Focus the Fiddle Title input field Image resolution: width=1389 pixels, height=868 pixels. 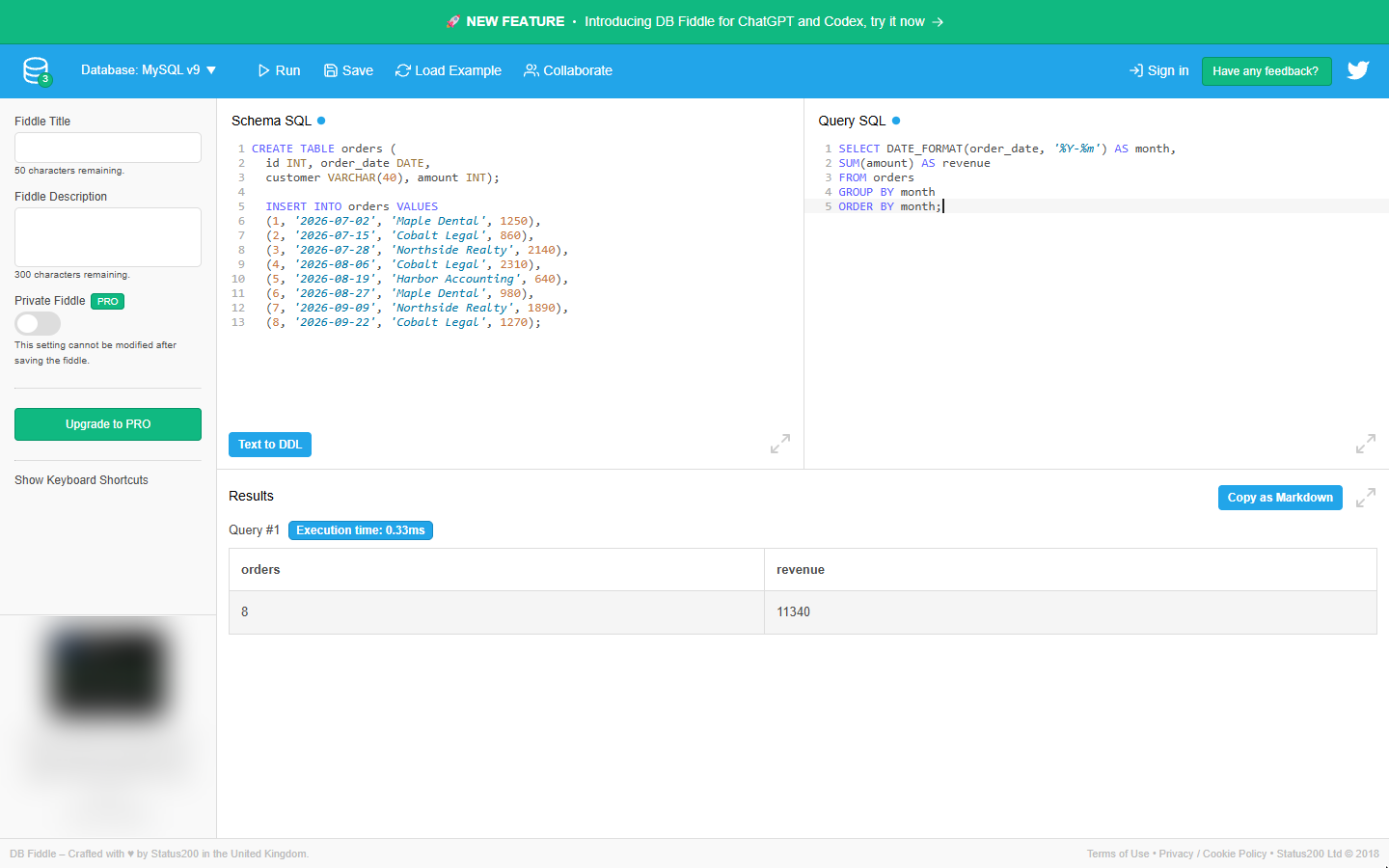point(108,147)
